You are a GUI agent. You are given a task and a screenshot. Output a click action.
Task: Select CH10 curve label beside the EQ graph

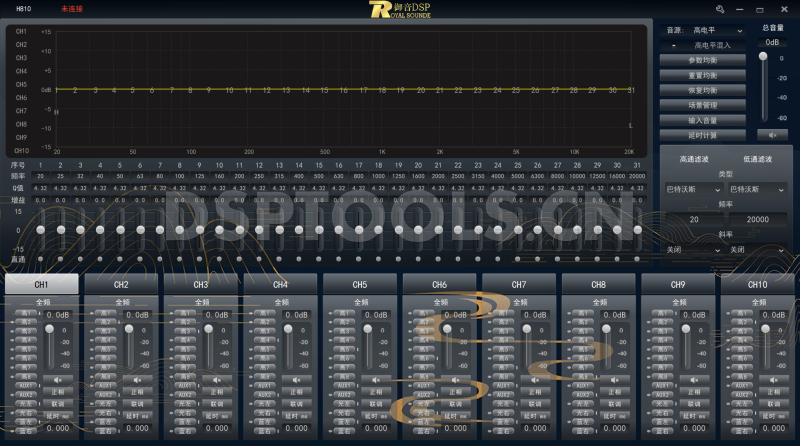point(22,151)
